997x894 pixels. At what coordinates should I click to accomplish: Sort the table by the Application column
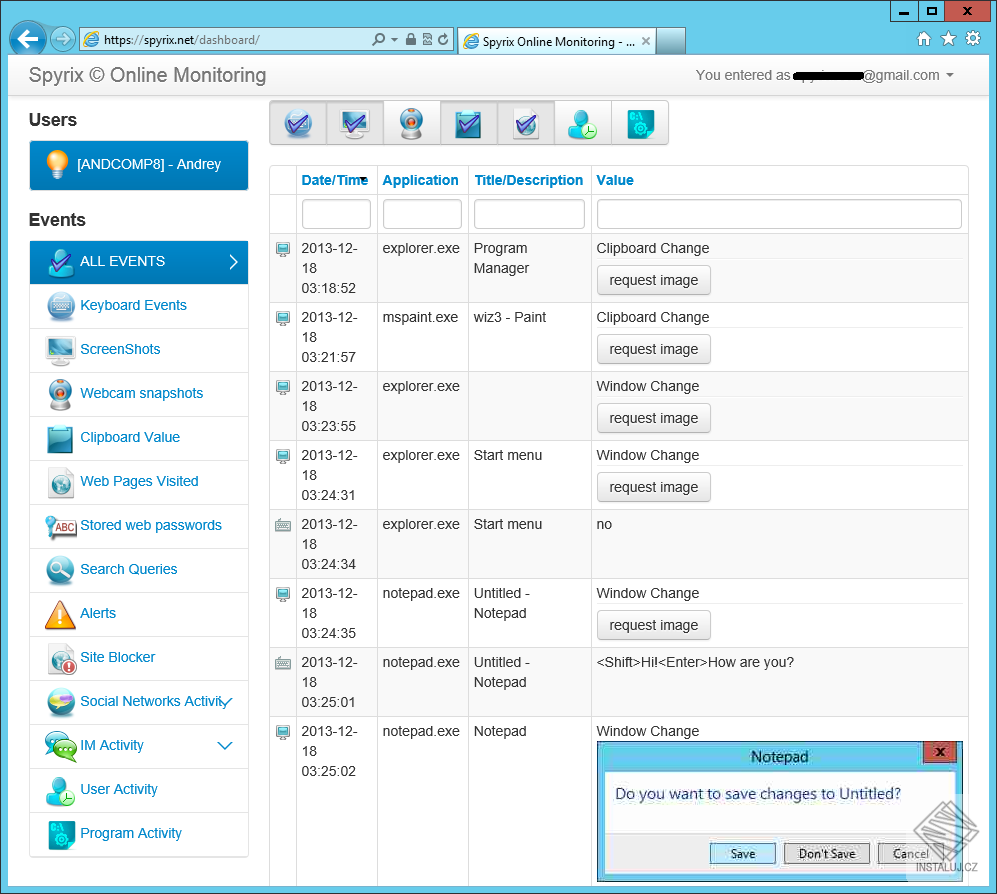[x=420, y=180]
